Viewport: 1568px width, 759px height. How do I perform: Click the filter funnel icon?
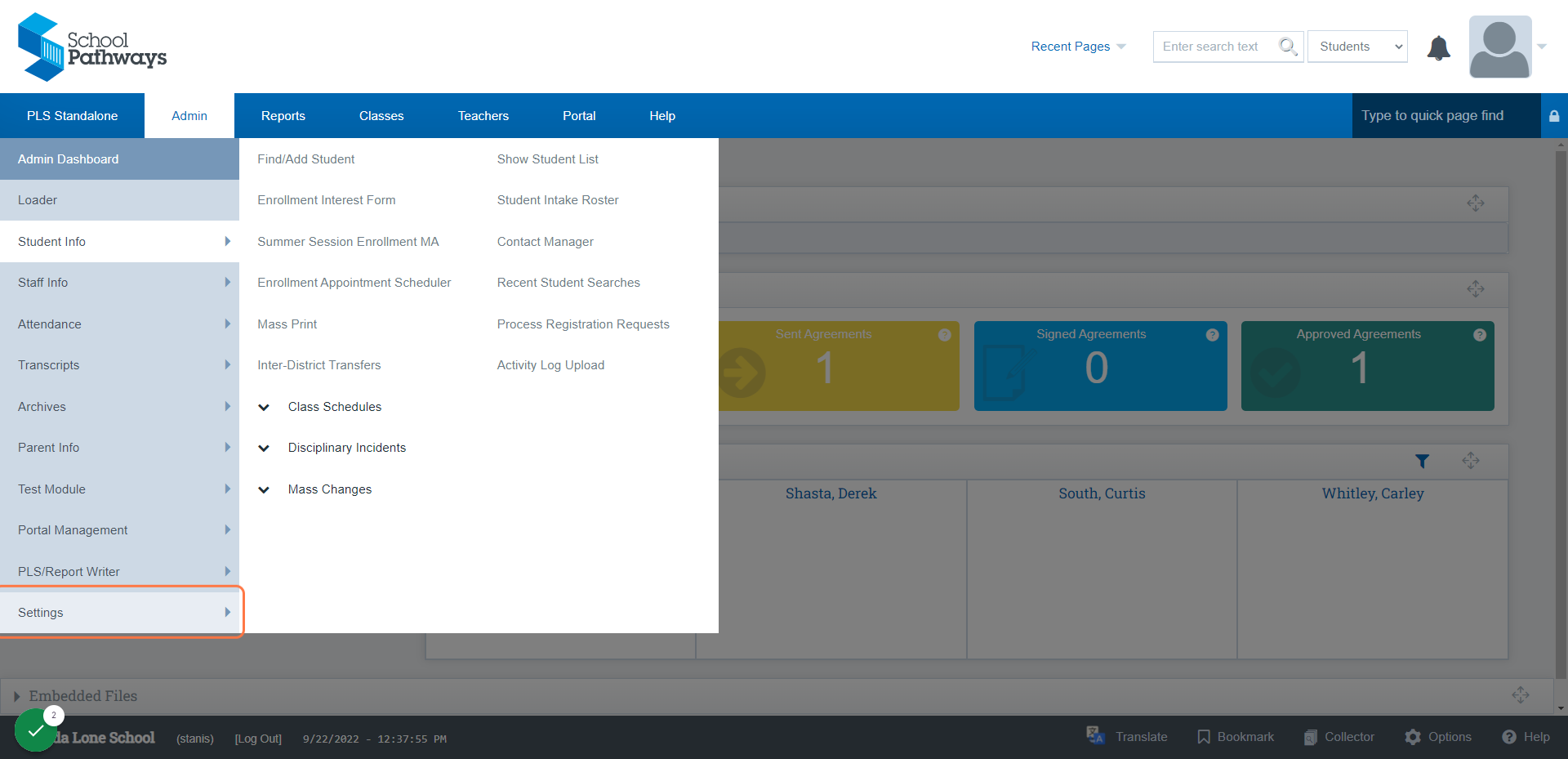coord(1422,461)
